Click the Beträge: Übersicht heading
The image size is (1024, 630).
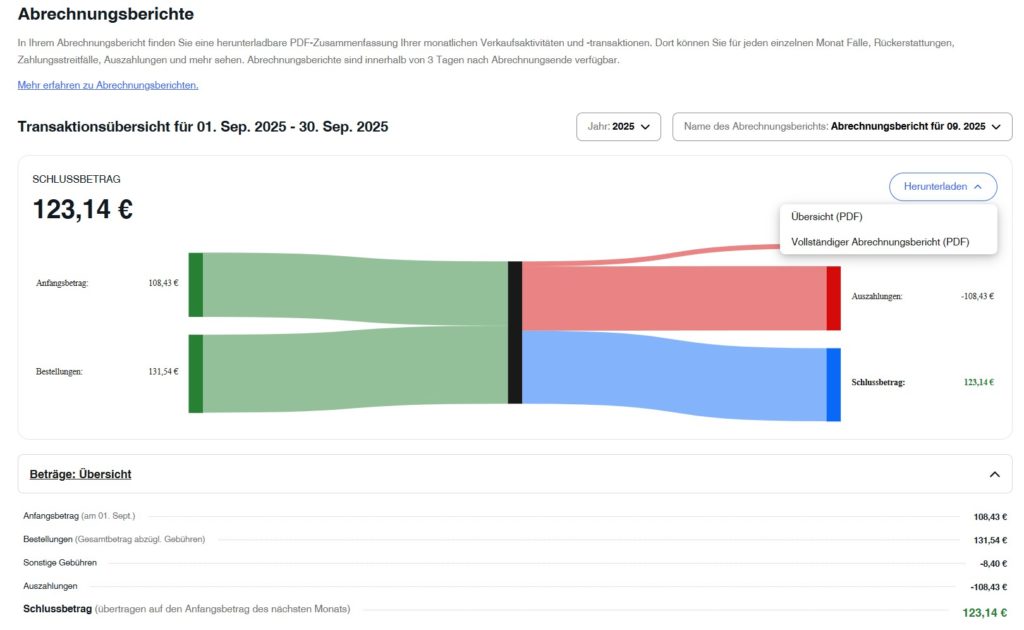click(80, 474)
